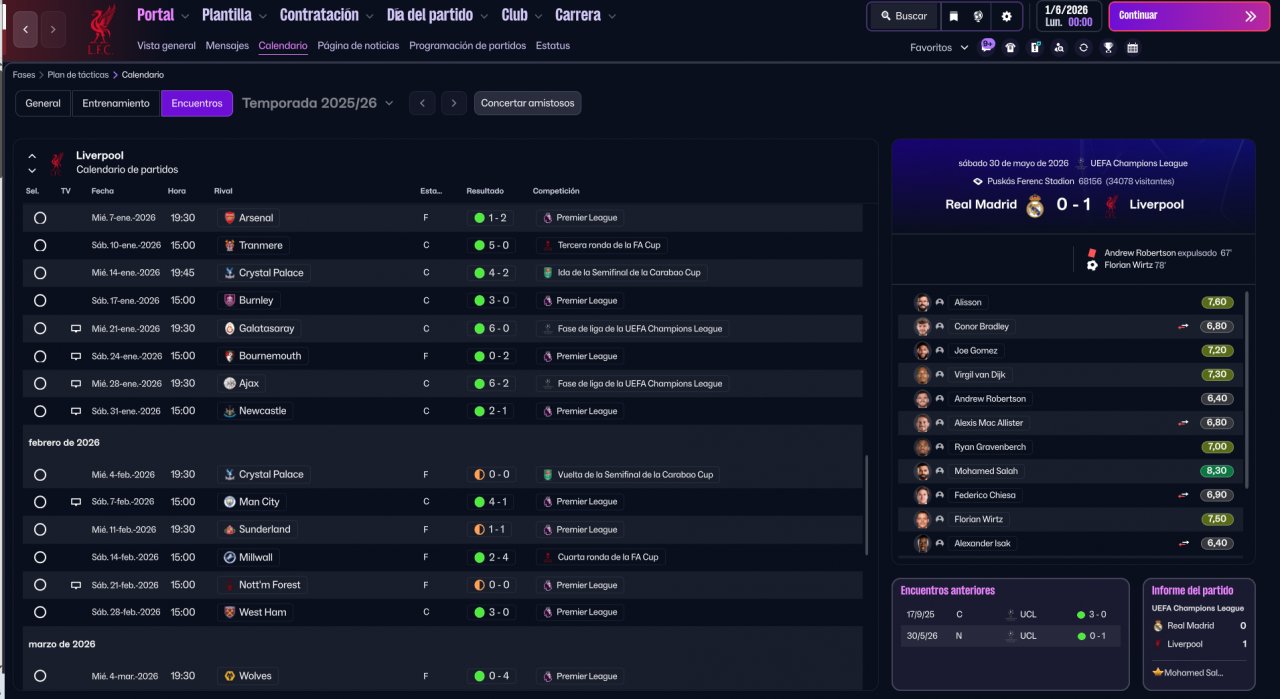Click the 1/6/2026 date and time box
Screen dimensions: 1280x699
(1068, 16)
